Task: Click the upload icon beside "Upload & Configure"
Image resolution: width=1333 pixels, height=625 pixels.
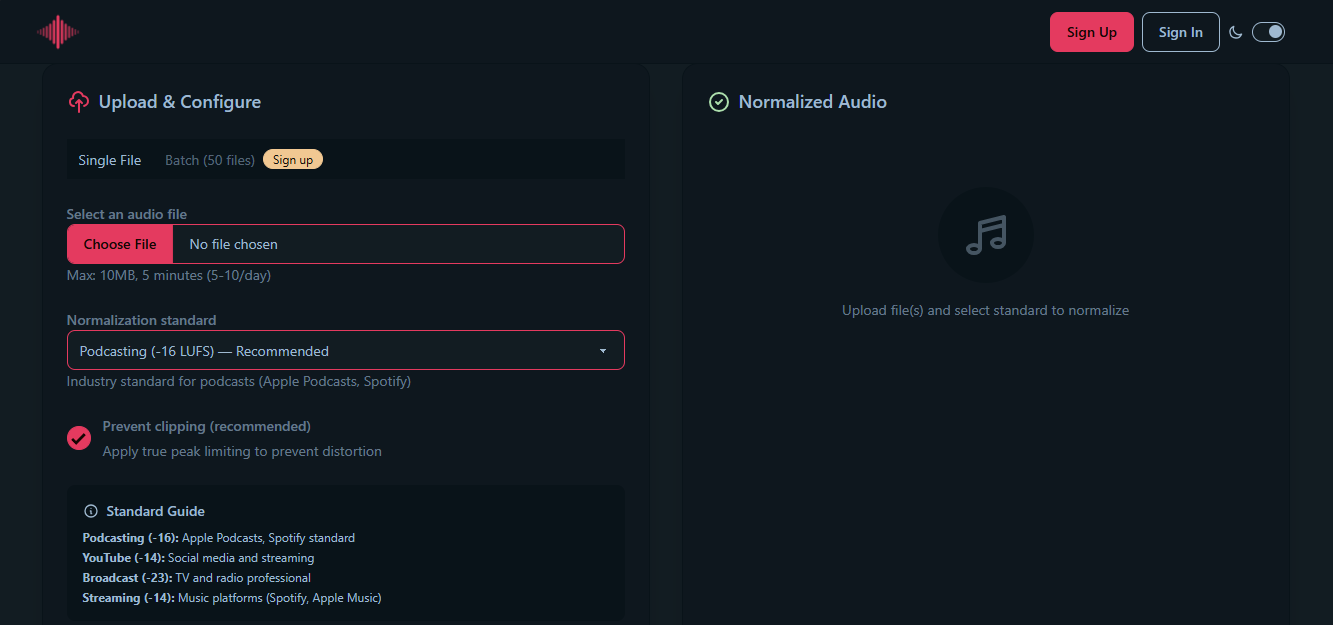Action: pos(78,101)
